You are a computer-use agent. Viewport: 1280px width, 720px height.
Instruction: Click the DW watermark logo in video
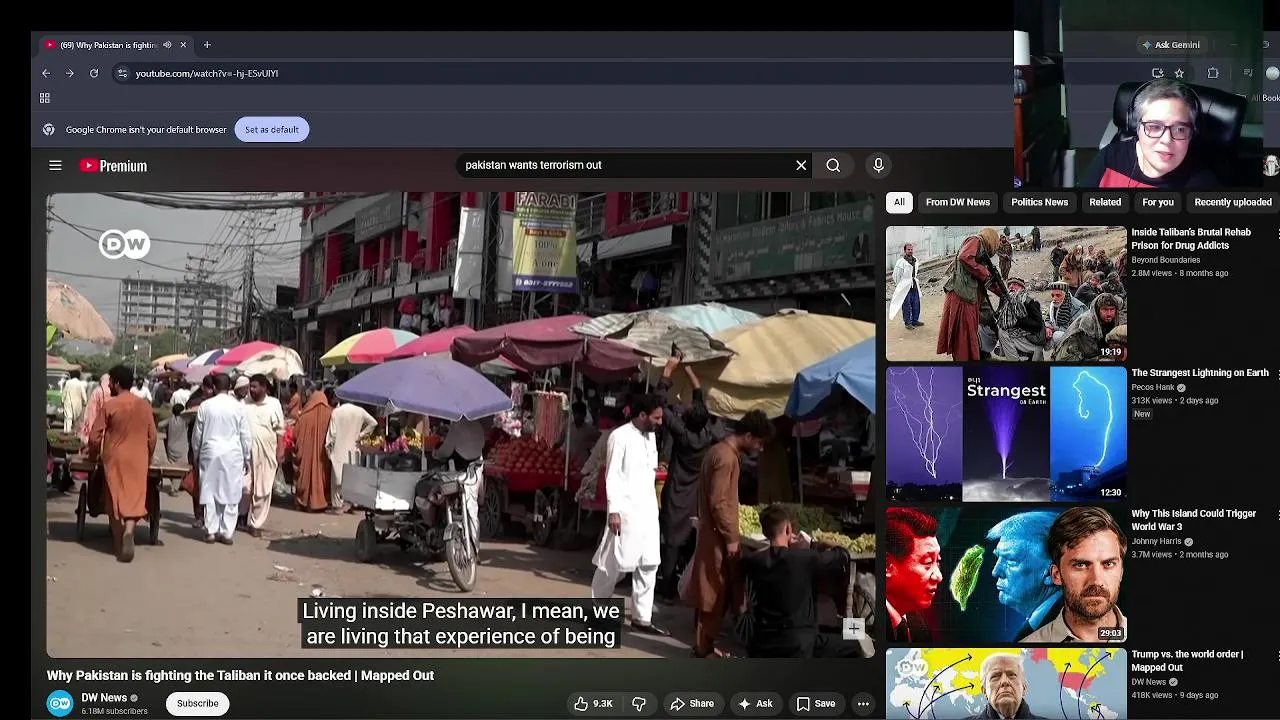(x=124, y=244)
